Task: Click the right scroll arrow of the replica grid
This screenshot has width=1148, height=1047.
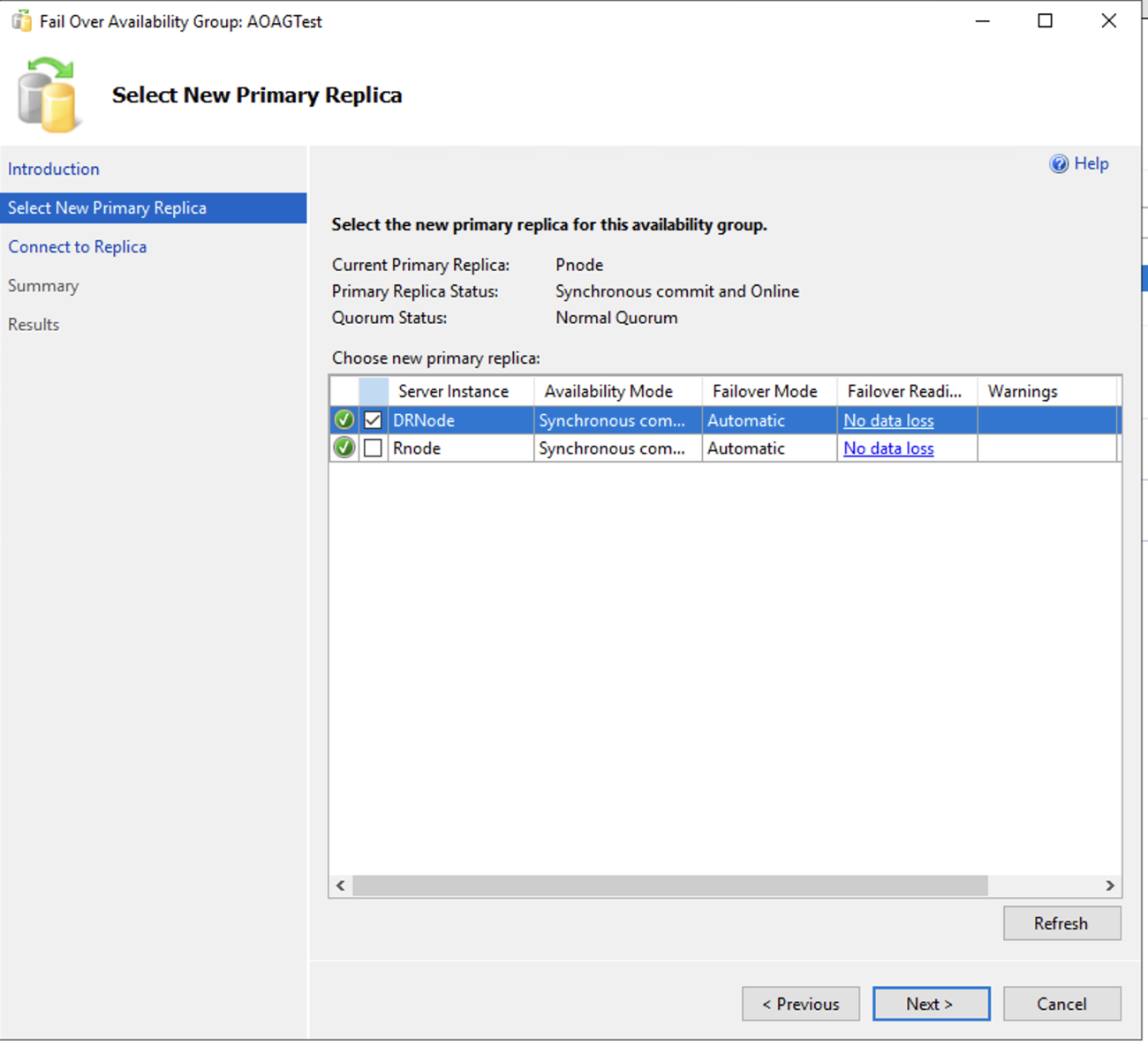Action: tap(1111, 885)
